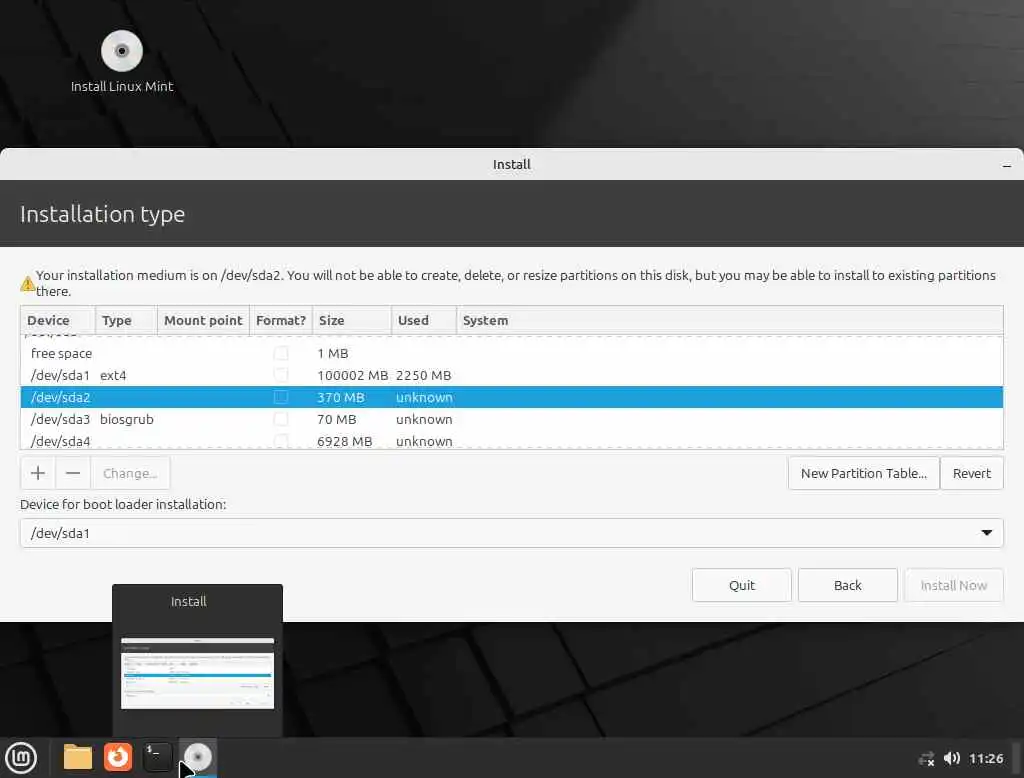
Task: Launch the Files manager from the panel
Action: [x=78, y=757]
